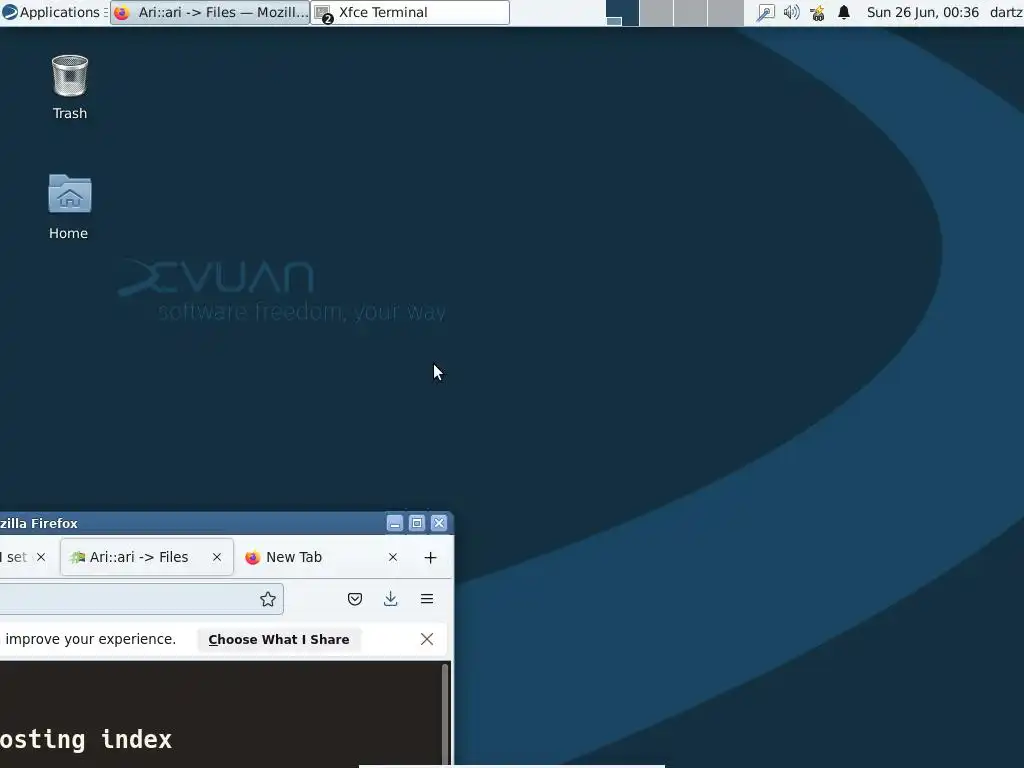This screenshot has height=768, width=1024.
Task: Open notifications bell icon
Action: tap(844, 12)
